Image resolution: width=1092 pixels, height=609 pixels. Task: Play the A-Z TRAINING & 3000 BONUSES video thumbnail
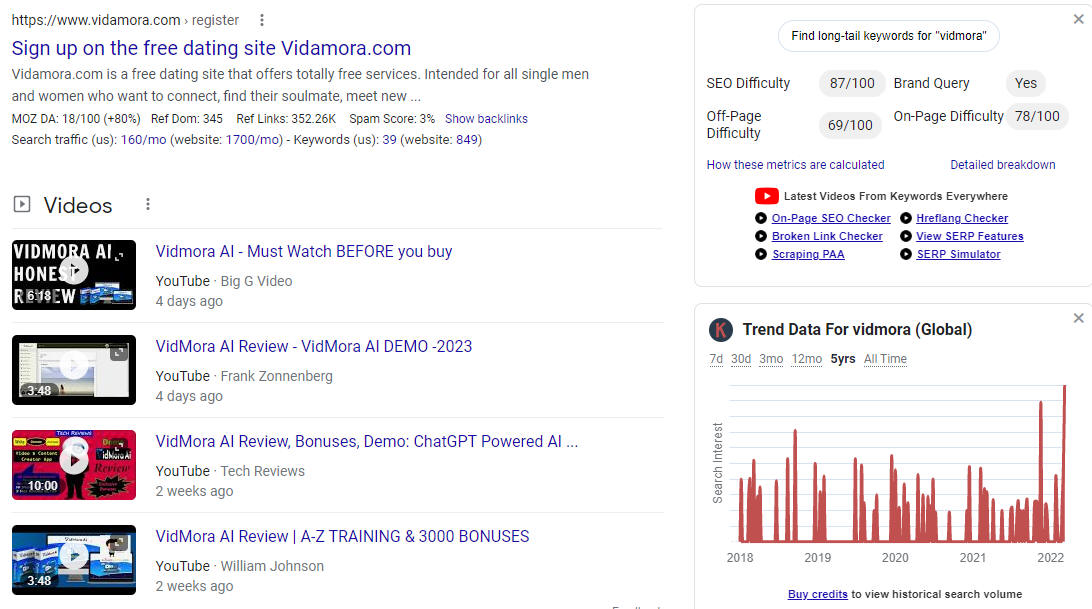[74, 560]
